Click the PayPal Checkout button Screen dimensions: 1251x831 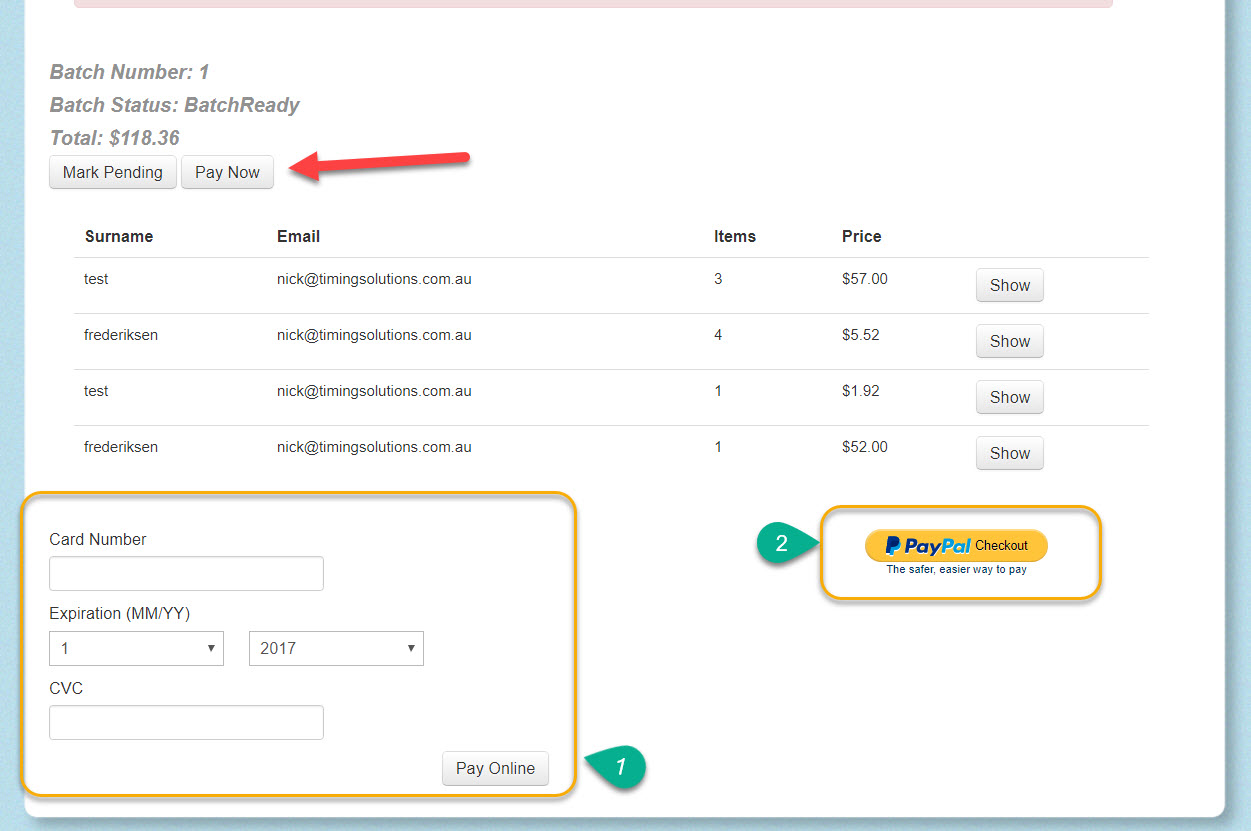click(956, 545)
